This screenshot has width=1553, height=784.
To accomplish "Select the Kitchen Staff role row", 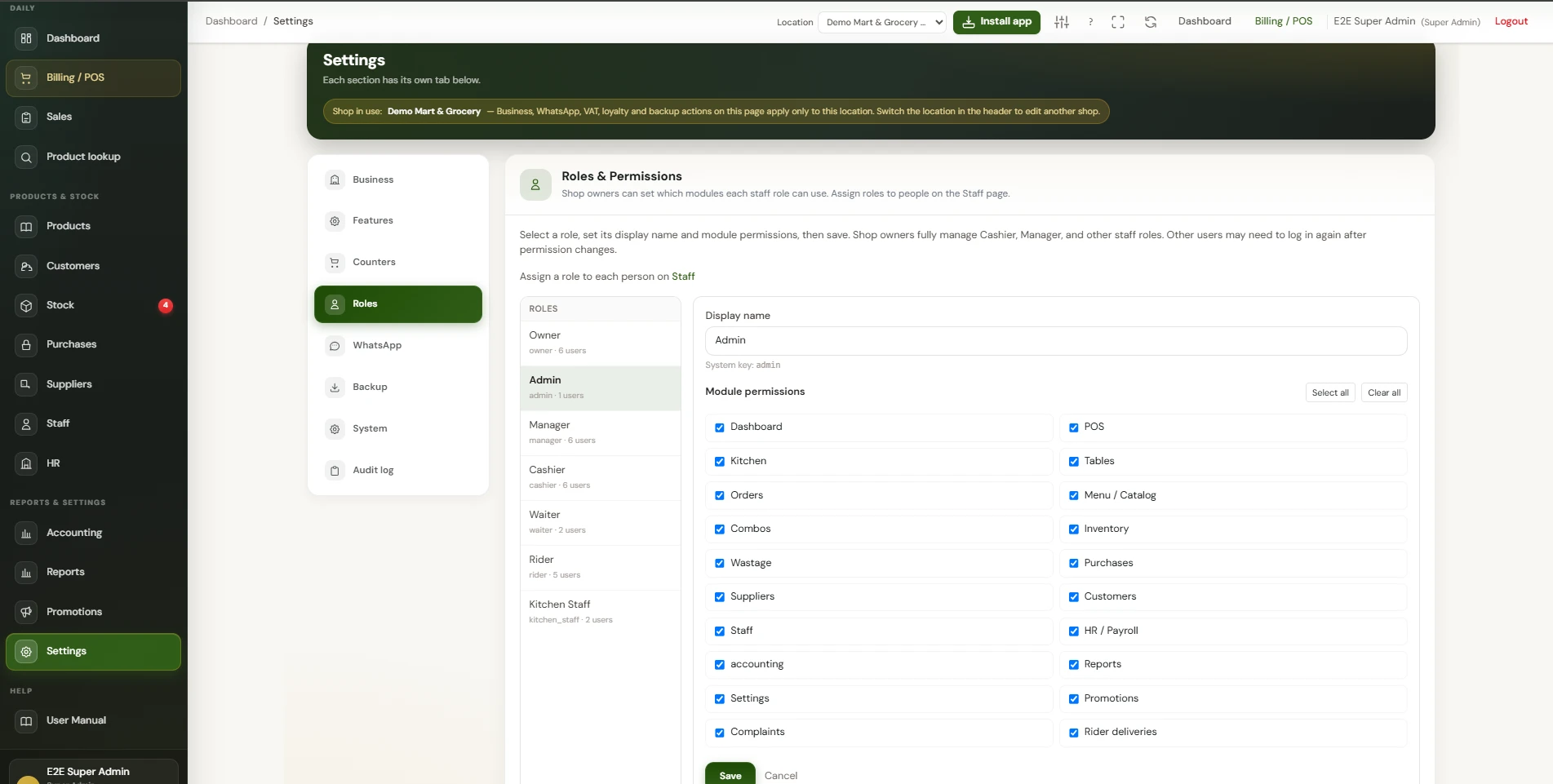I will [x=601, y=613].
